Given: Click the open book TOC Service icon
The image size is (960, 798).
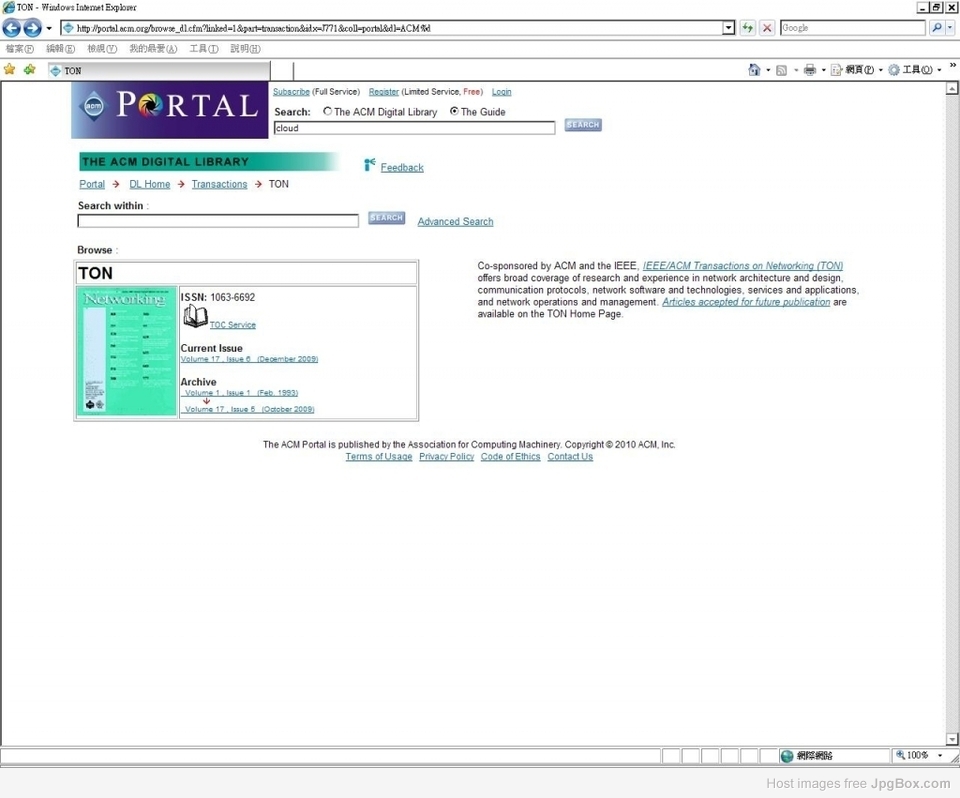Looking at the screenshot, I should [195, 317].
